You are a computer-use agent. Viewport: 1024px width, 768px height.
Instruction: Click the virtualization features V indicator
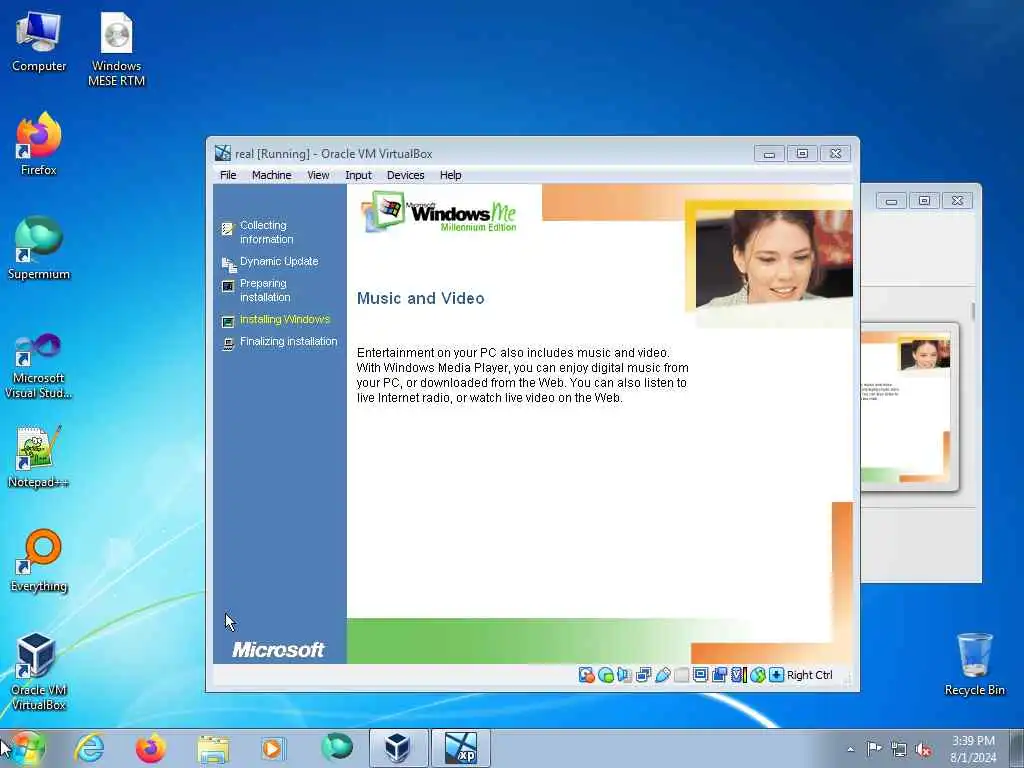[x=738, y=675]
